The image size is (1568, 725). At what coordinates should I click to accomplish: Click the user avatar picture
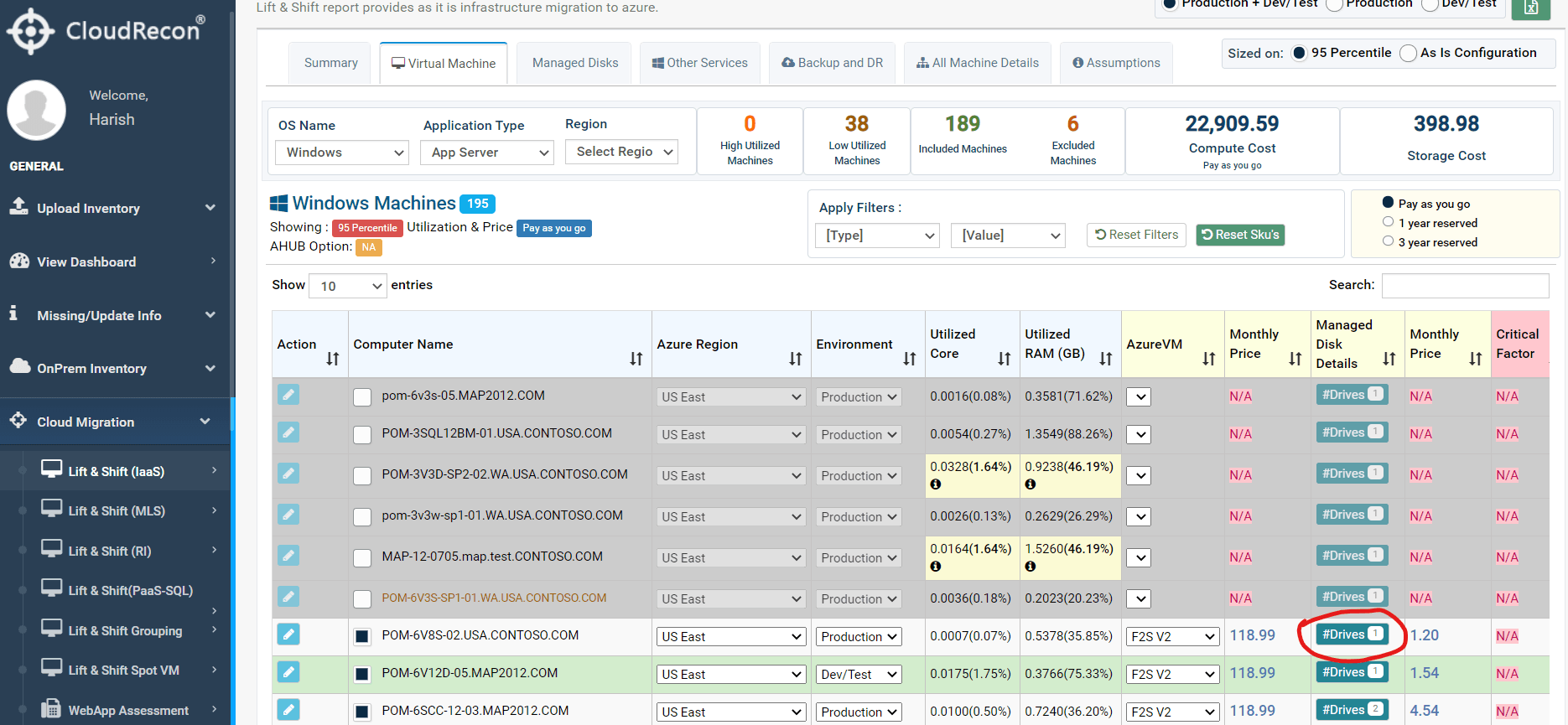[x=36, y=110]
